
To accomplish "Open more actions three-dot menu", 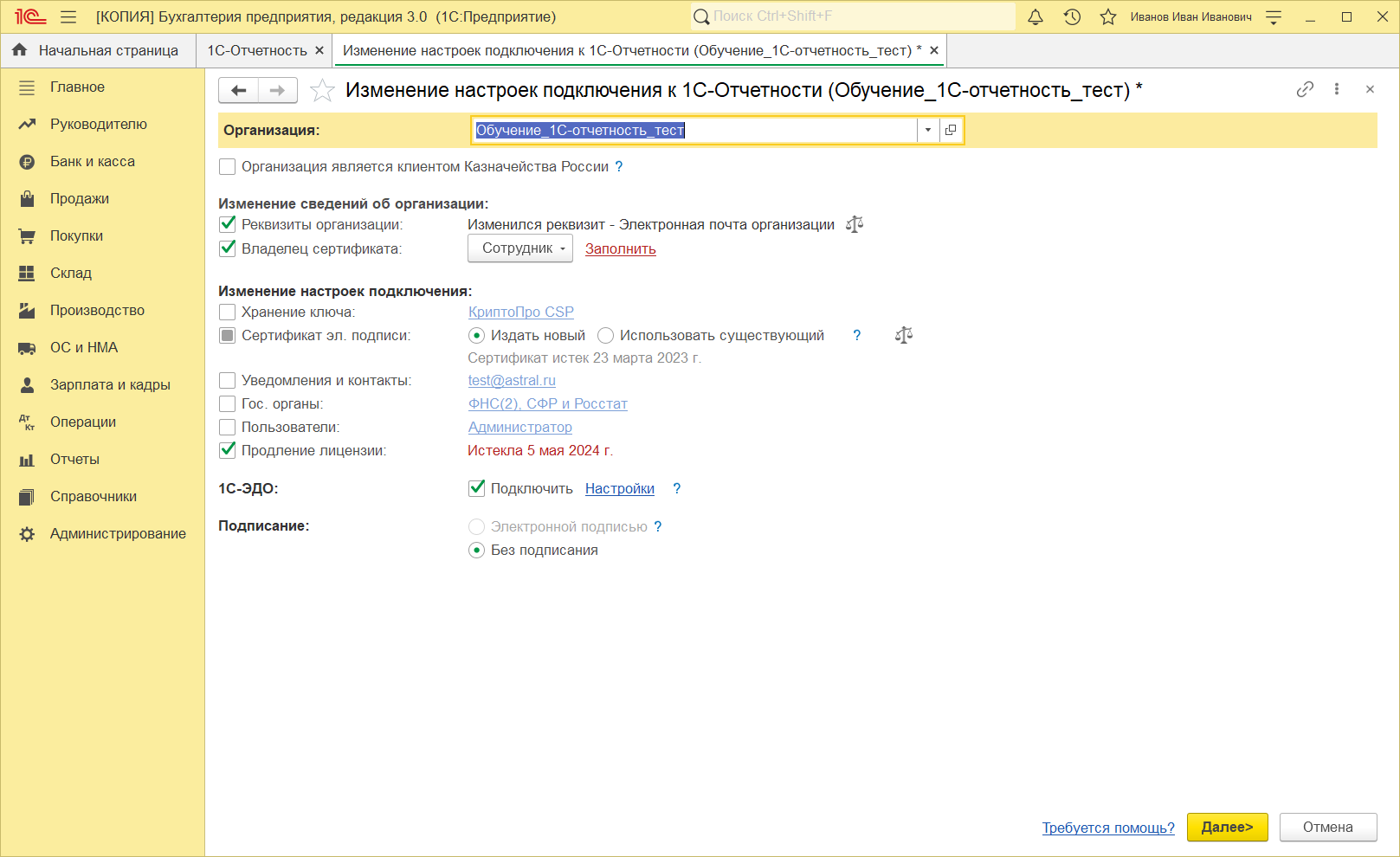I will 1337,89.
